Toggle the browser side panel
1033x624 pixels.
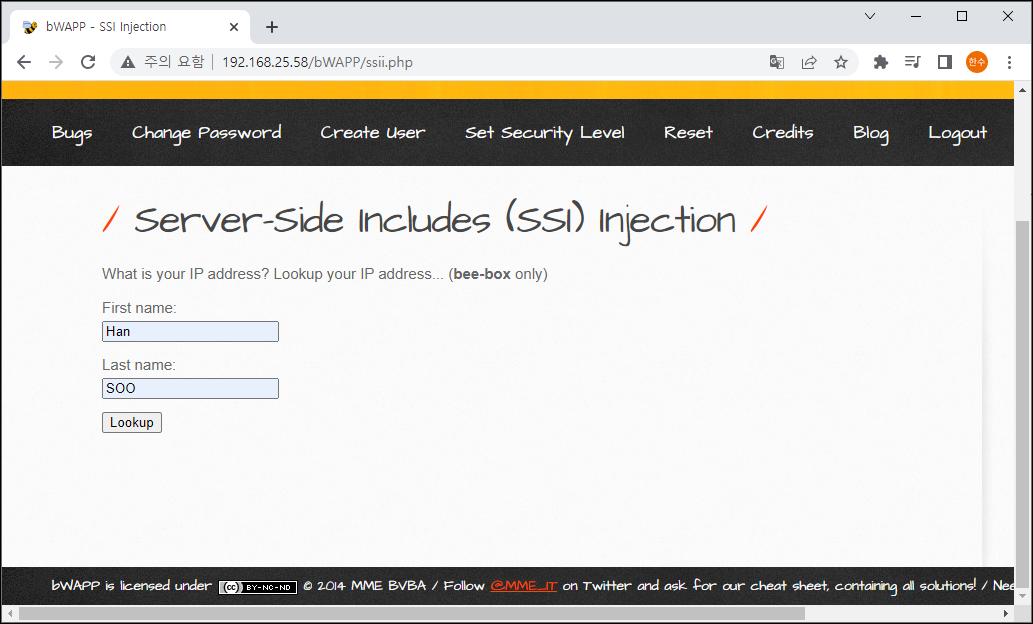pyautogui.click(x=945, y=62)
